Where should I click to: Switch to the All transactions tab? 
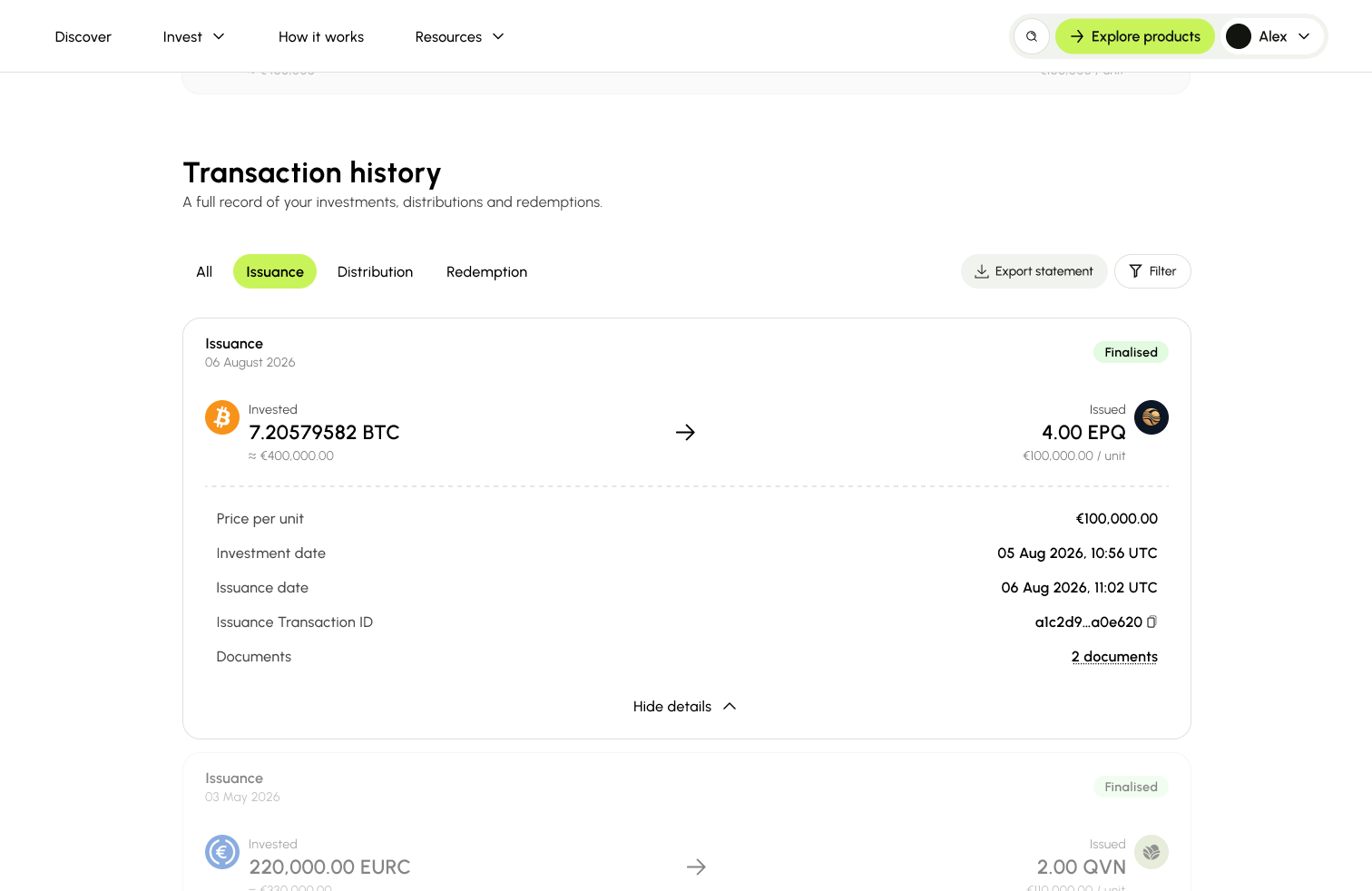pos(204,271)
